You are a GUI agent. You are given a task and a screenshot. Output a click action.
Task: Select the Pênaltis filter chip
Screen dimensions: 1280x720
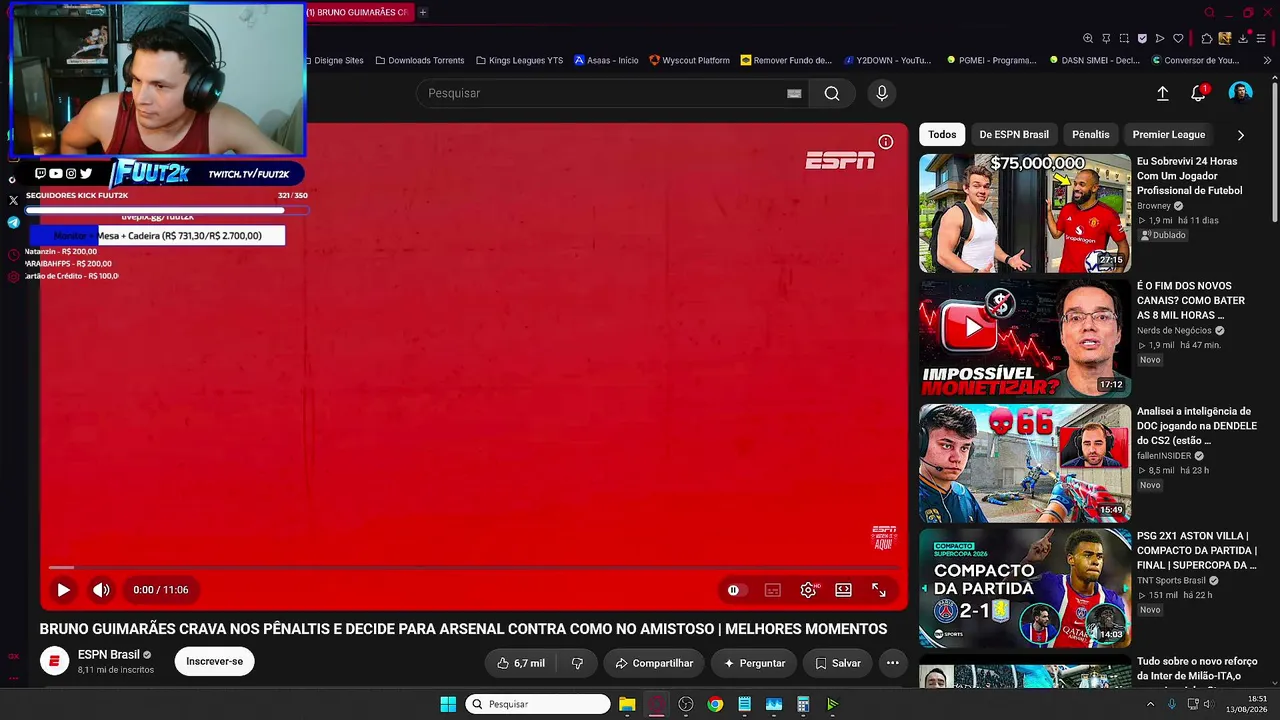[1091, 135]
